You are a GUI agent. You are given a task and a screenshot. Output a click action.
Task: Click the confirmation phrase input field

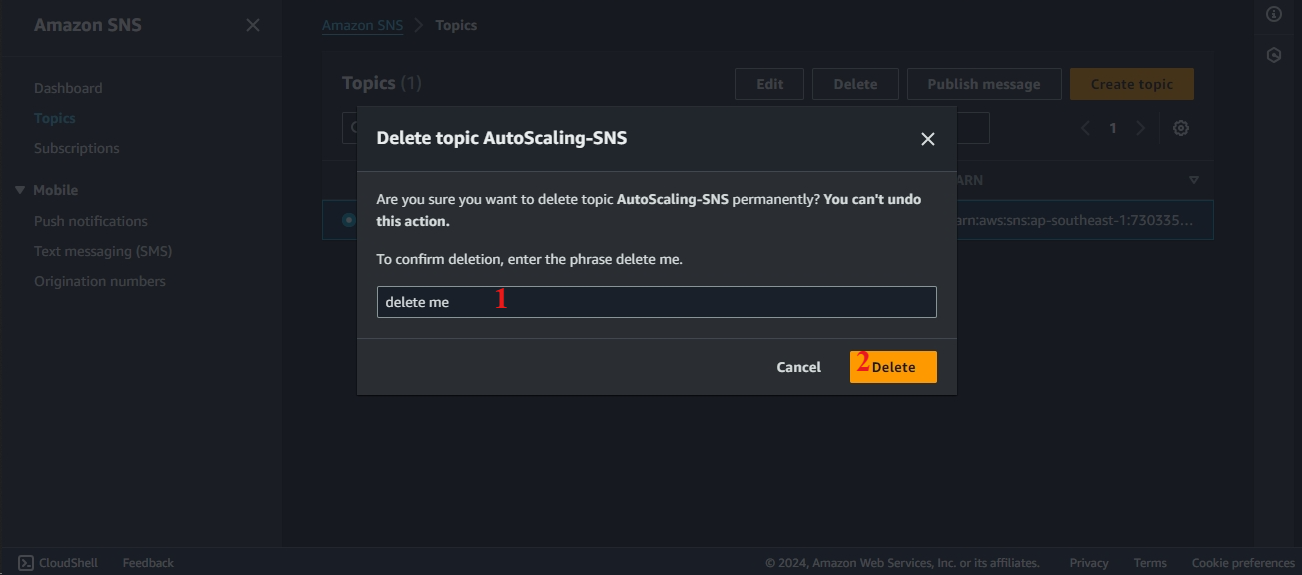[656, 302]
